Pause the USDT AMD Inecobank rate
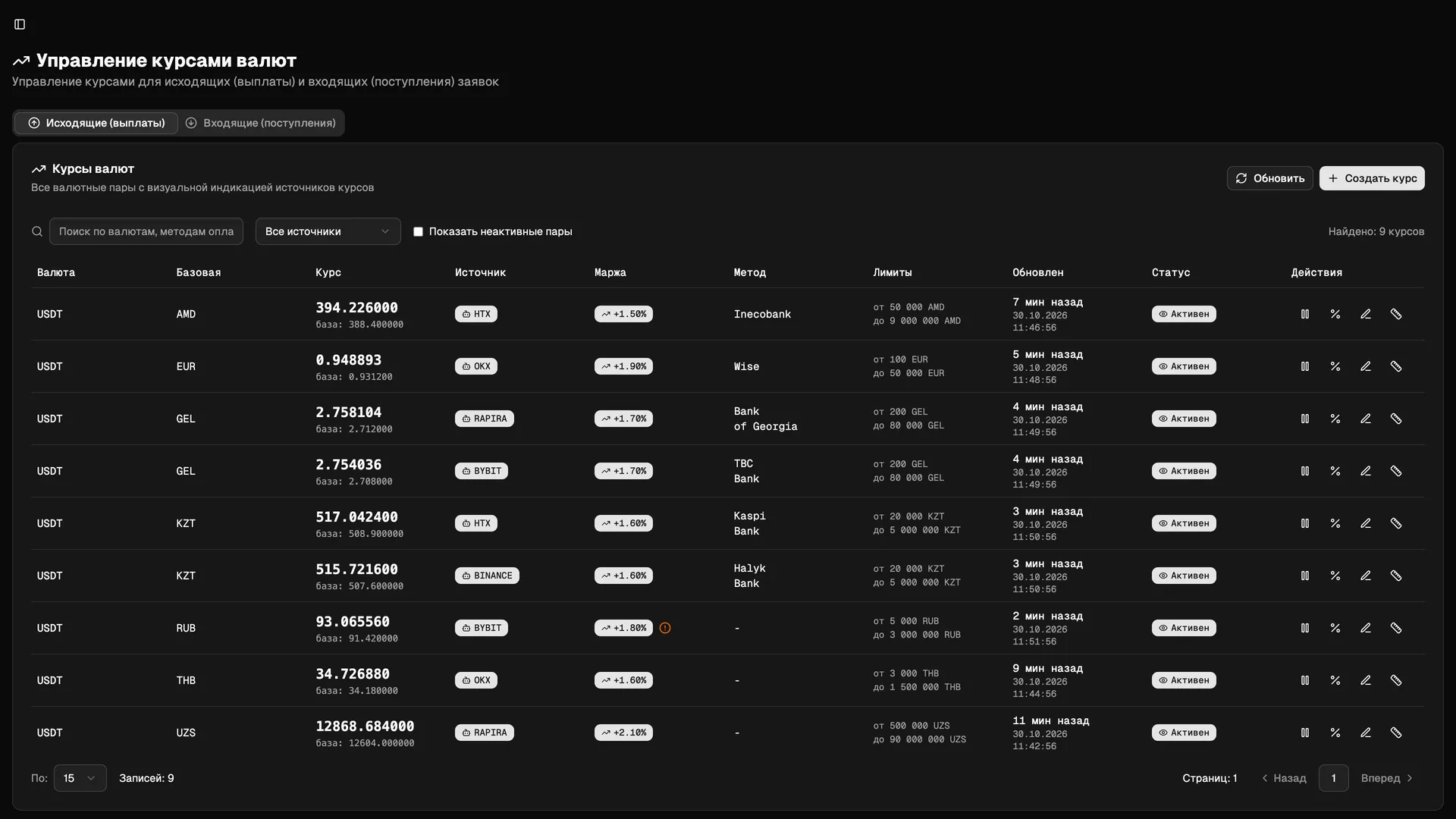 pos(1305,314)
